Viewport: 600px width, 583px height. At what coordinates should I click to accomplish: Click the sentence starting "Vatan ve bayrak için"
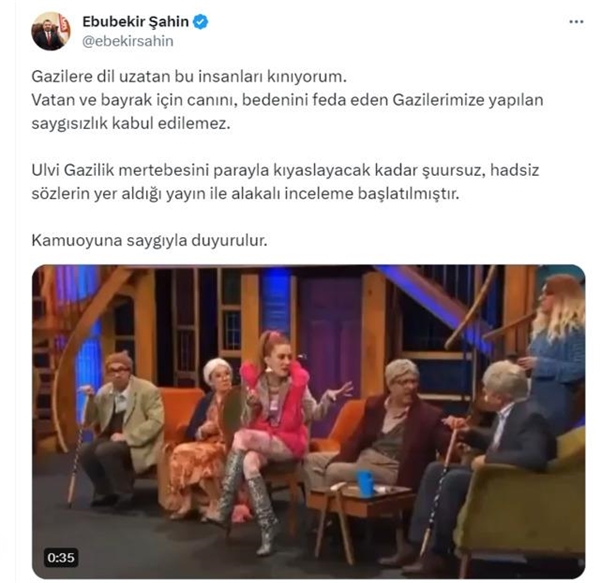pos(287,100)
